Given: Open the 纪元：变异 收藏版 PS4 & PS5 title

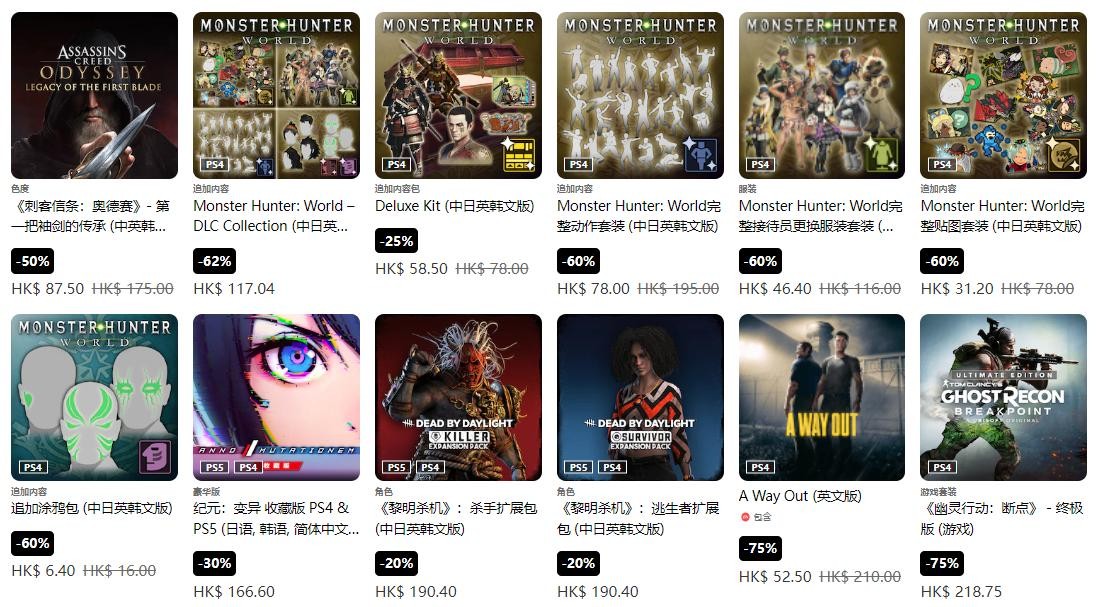Looking at the screenshot, I should (x=276, y=518).
